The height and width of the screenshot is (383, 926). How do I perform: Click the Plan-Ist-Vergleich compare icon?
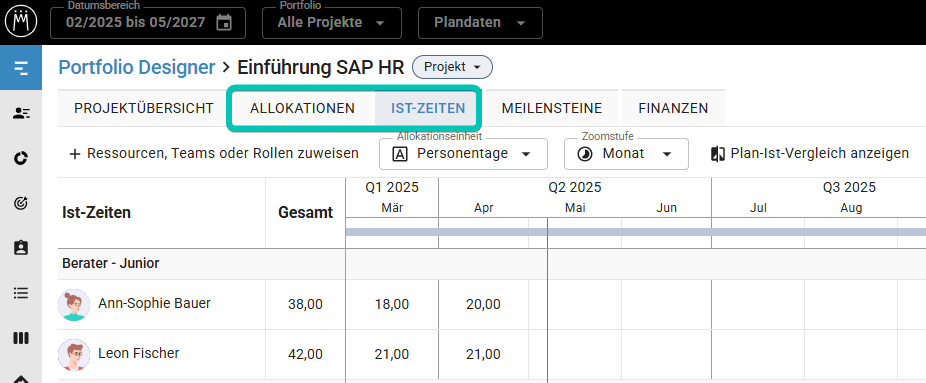718,154
